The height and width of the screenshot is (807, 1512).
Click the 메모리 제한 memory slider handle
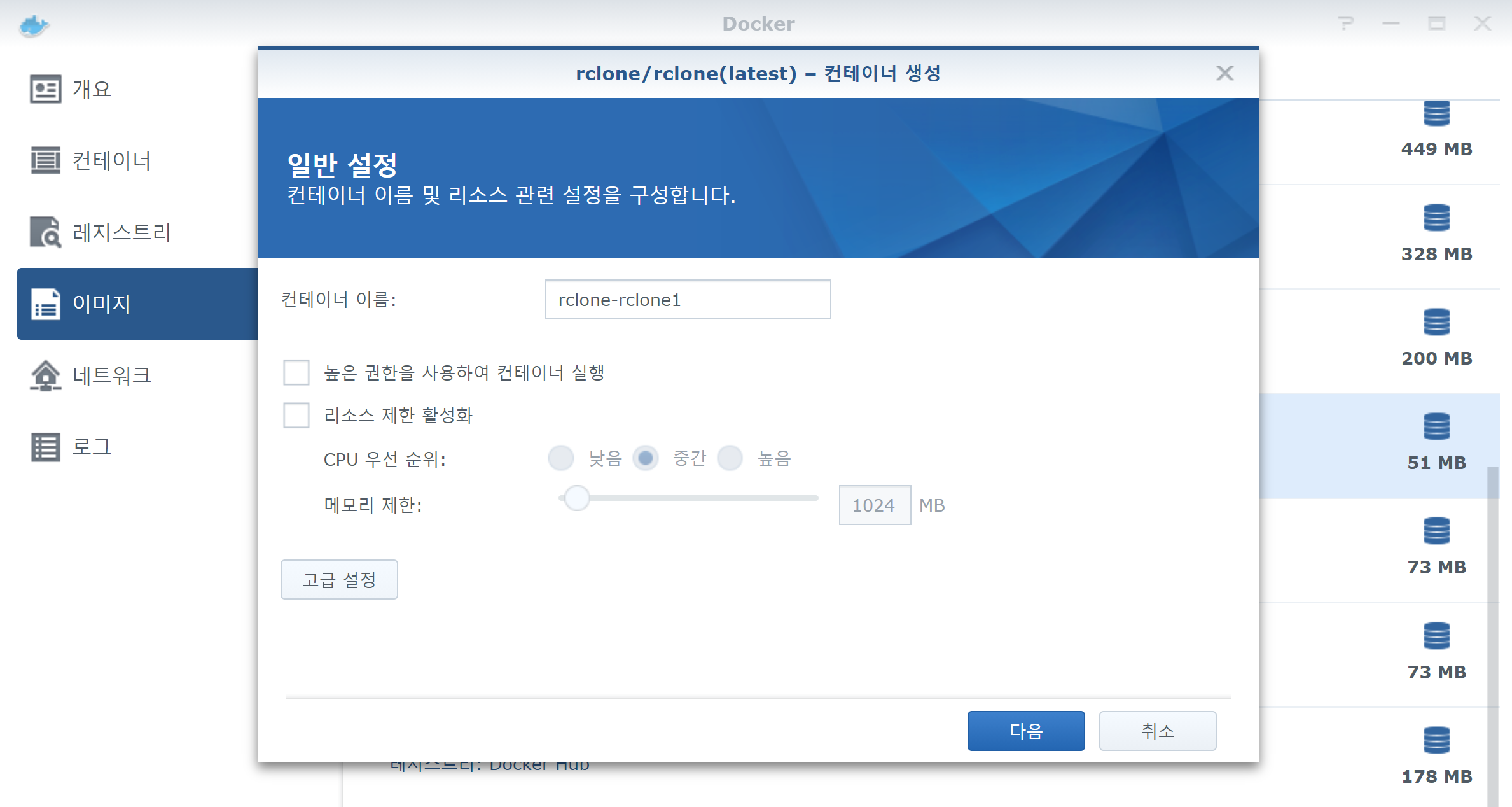[577, 498]
